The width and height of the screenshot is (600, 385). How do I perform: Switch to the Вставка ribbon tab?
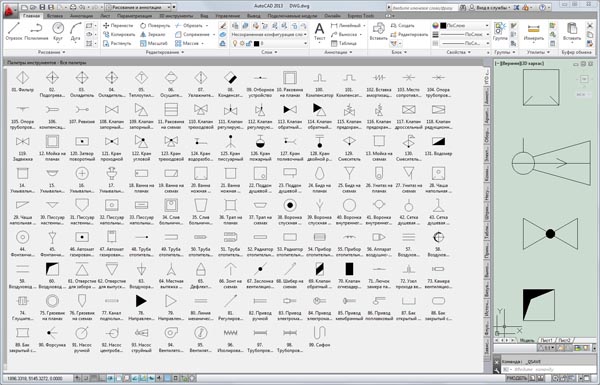click(x=55, y=16)
